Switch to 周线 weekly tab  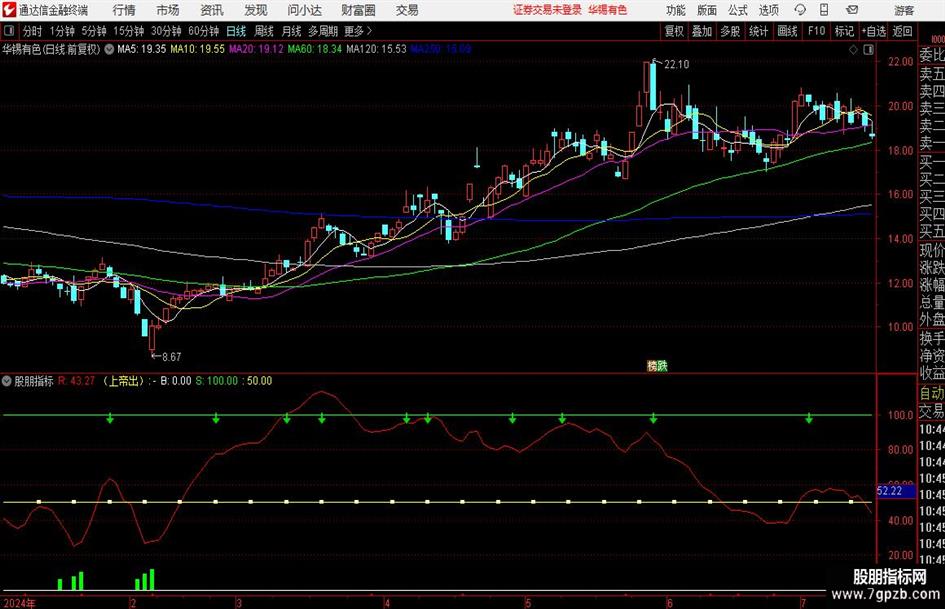pyautogui.click(x=264, y=31)
